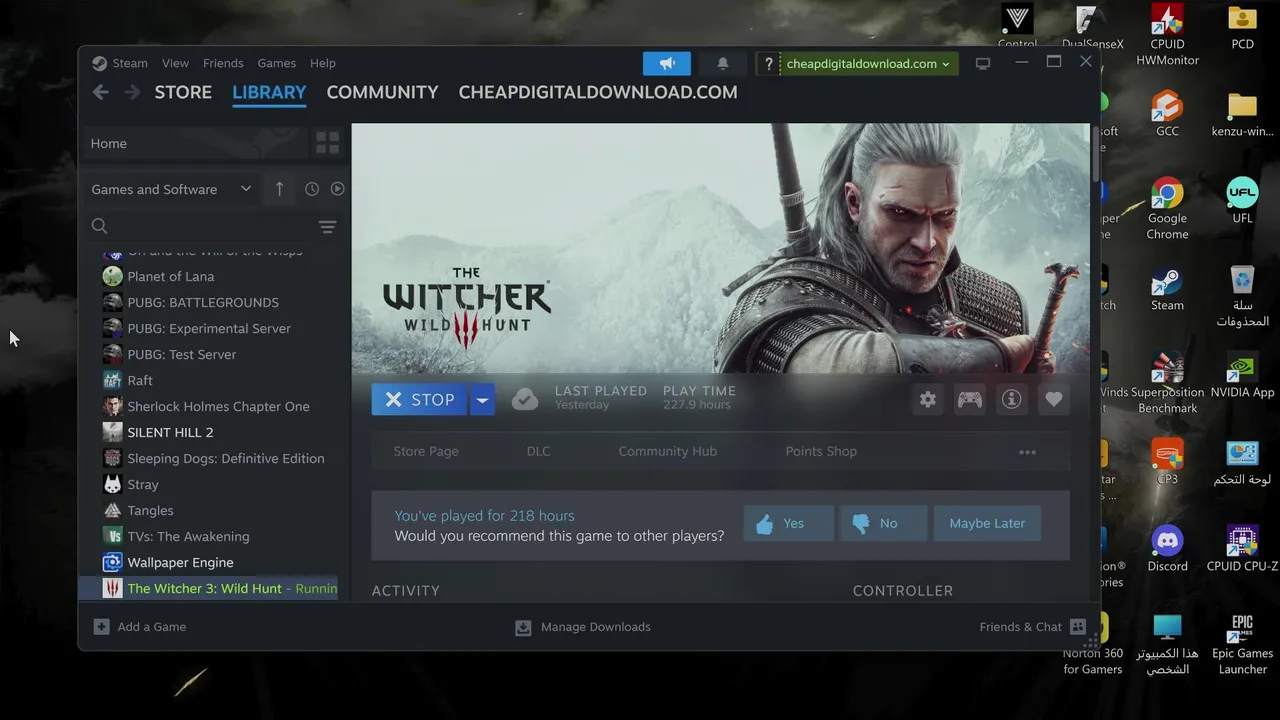Open library filter options icon
1280x720 pixels.
[x=327, y=227]
